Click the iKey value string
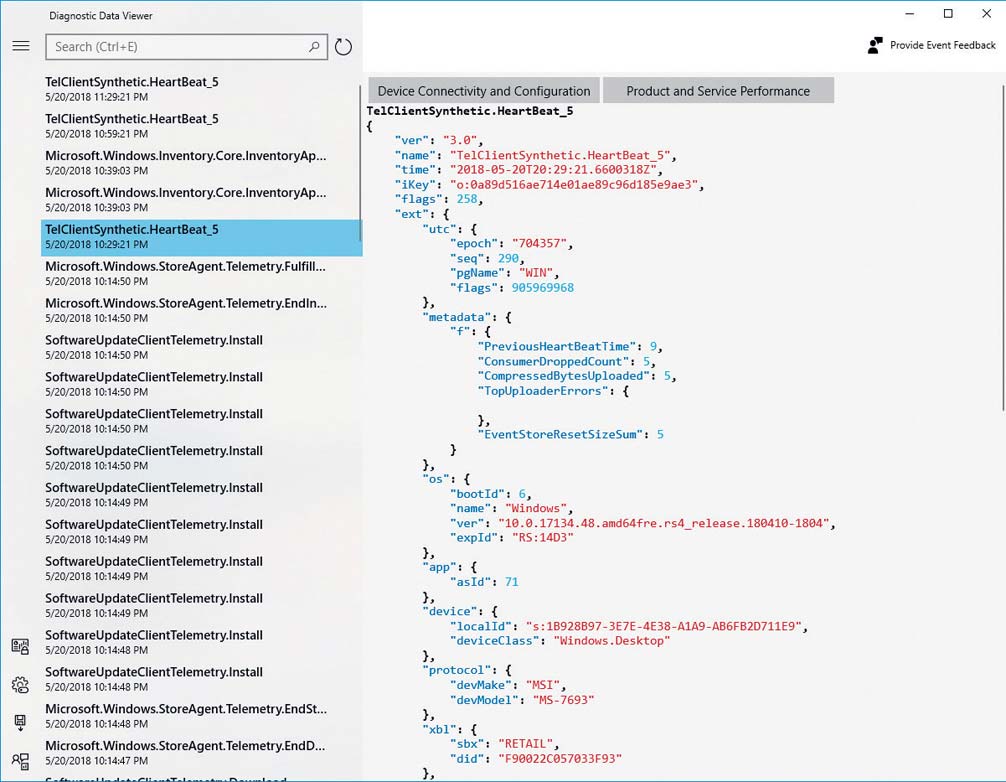This screenshot has height=782, width=1006. pos(572,185)
